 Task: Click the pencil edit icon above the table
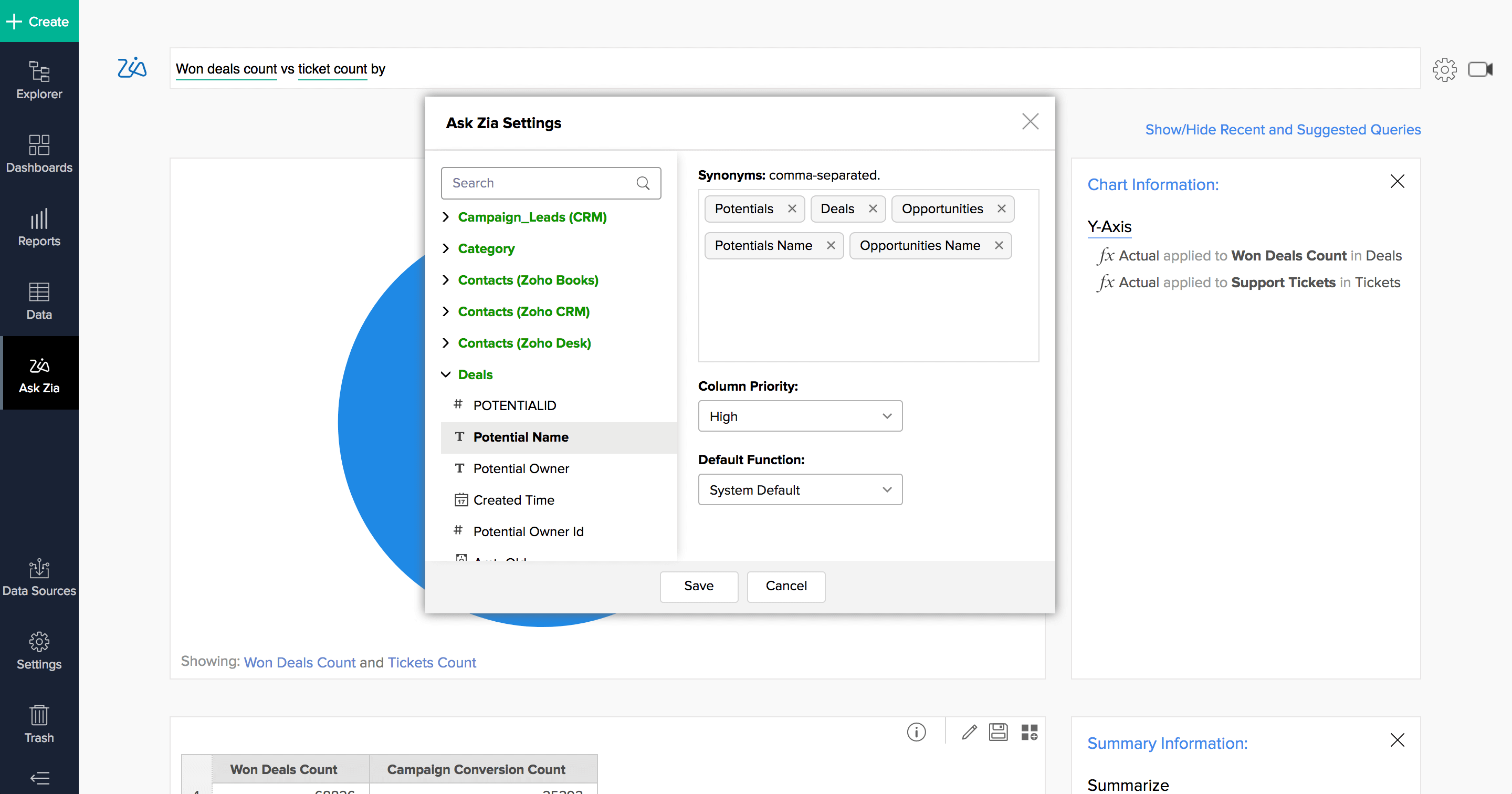969,732
